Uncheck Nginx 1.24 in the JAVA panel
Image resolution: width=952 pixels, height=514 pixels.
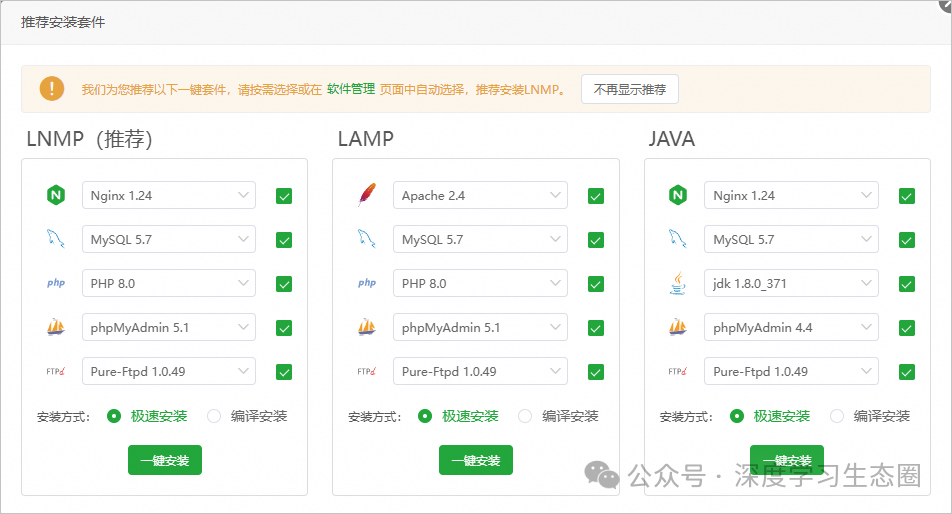pos(907,196)
